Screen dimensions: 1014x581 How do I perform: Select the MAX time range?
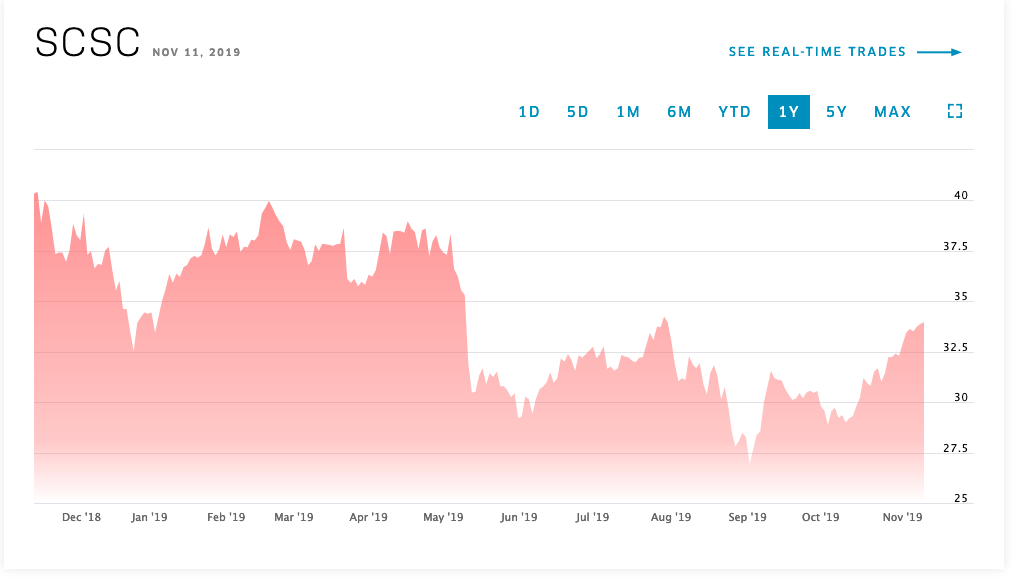891,111
